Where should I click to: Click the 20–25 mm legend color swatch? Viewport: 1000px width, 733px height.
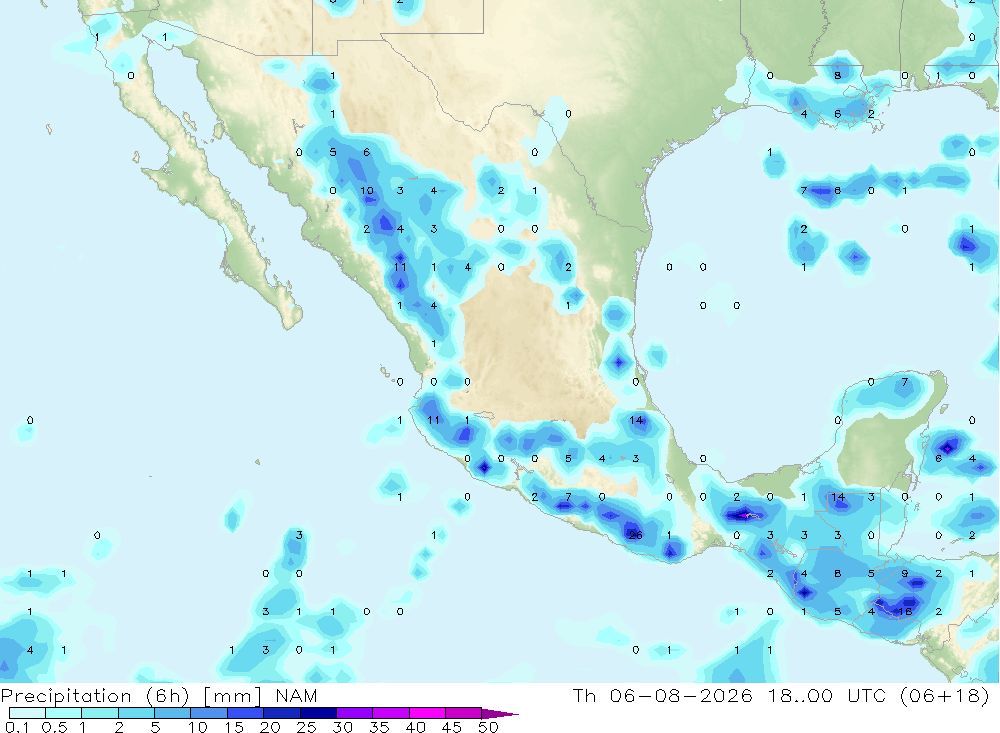point(282,713)
